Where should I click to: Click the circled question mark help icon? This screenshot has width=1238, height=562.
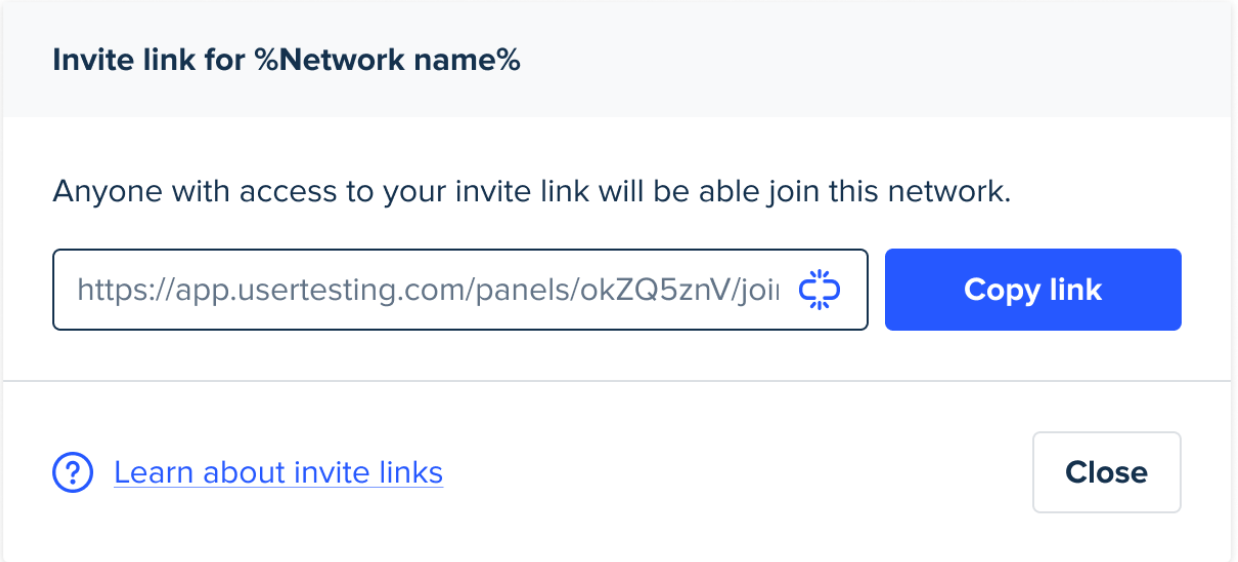pyautogui.click(x=72, y=472)
